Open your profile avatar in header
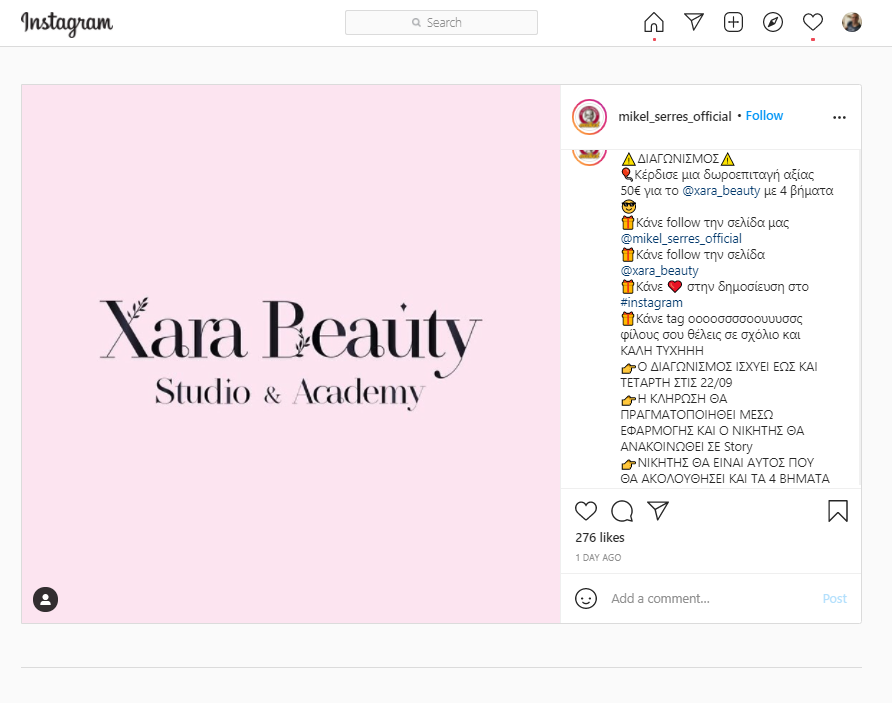The height and width of the screenshot is (703, 892). click(x=852, y=22)
